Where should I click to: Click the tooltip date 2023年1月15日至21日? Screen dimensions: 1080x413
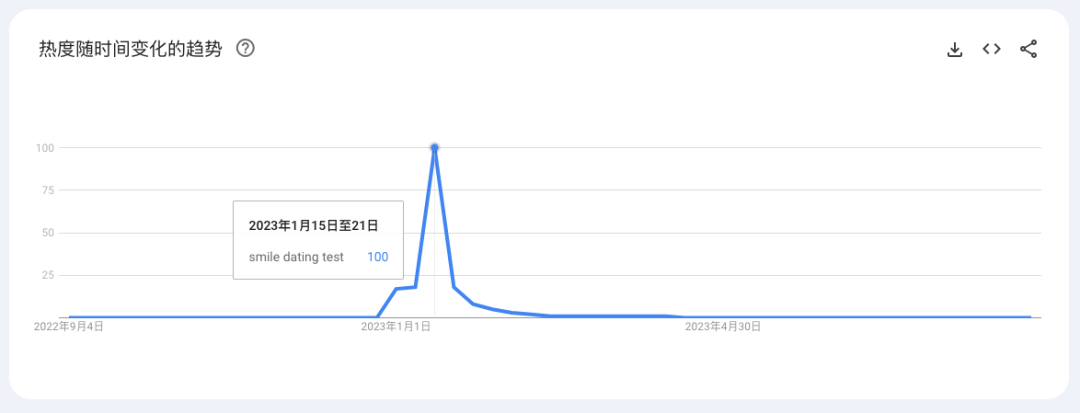click(313, 226)
